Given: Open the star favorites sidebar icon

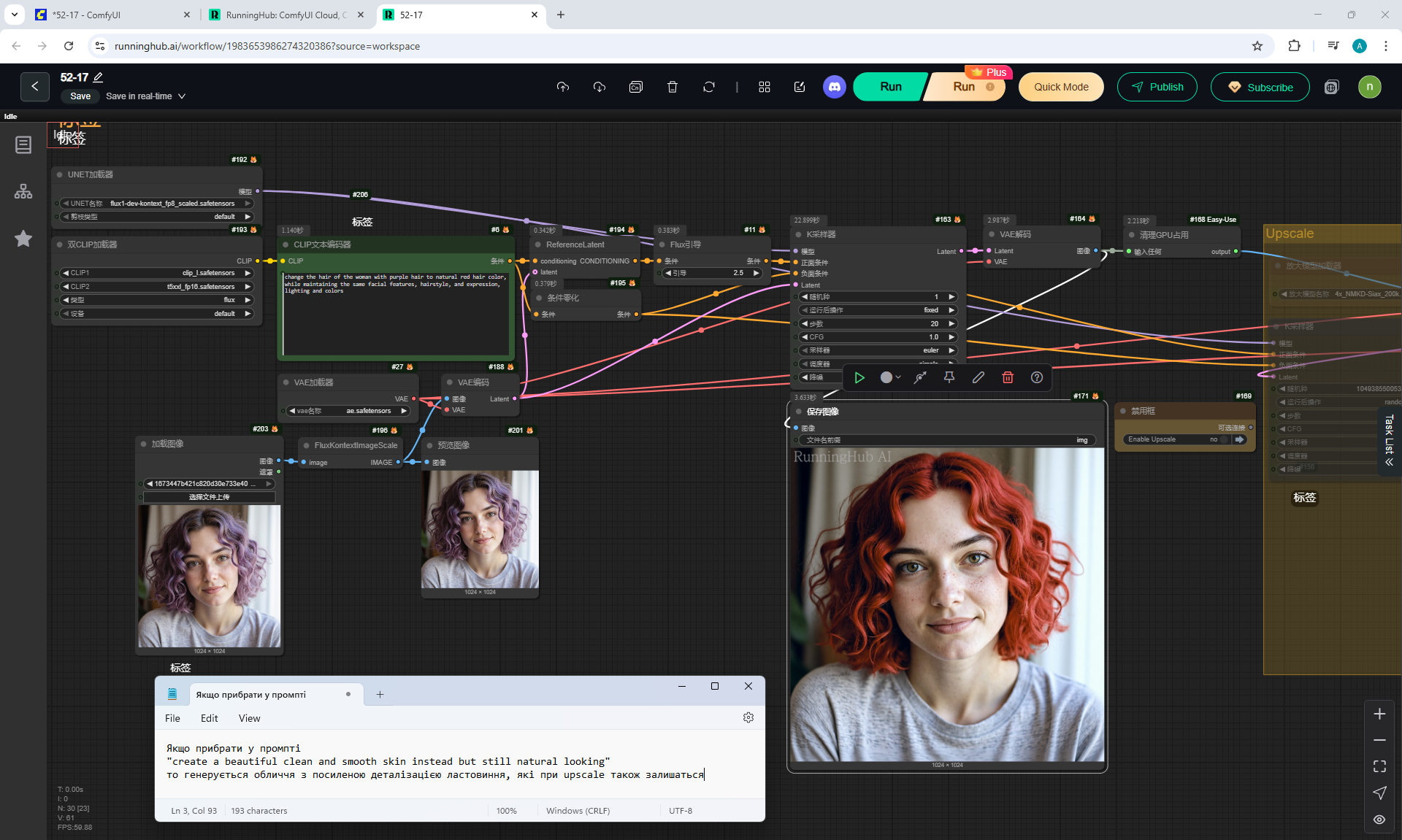Looking at the screenshot, I should click(23, 239).
